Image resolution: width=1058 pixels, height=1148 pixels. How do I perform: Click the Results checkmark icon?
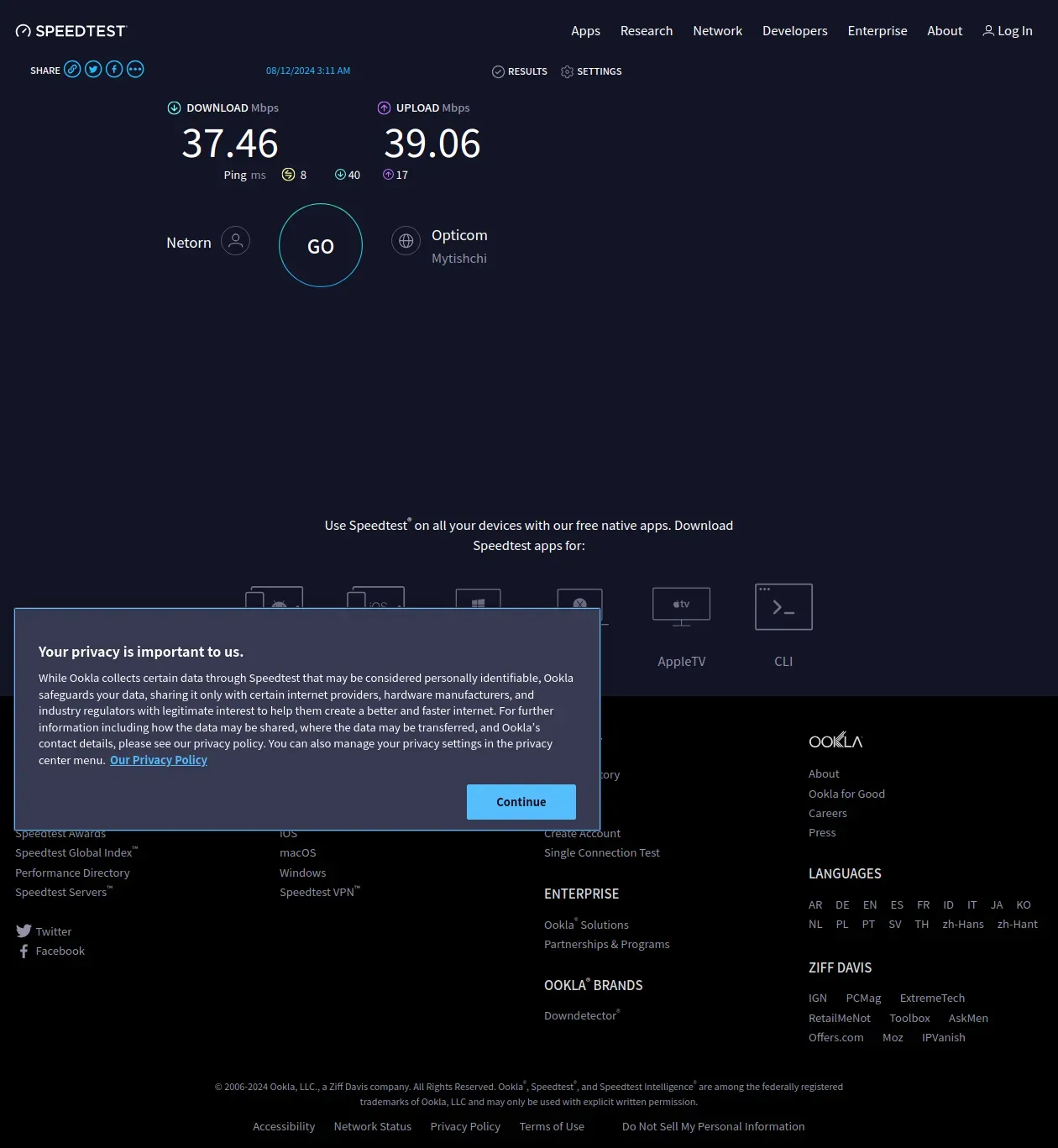(498, 71)
